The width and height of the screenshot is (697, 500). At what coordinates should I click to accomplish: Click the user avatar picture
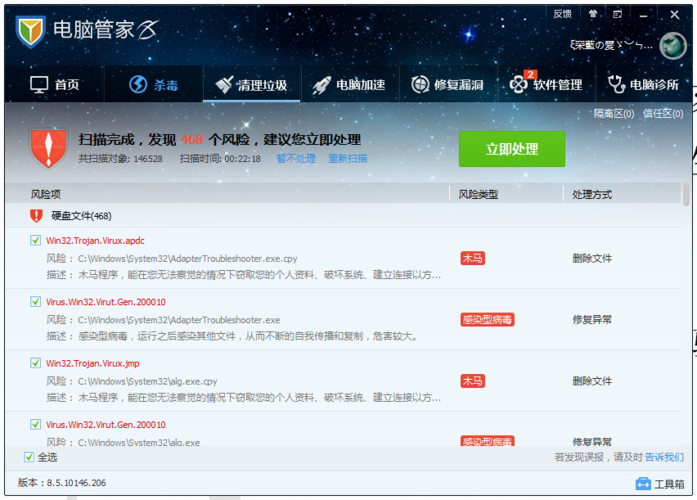pyautogui.click(x=673, y=46)
